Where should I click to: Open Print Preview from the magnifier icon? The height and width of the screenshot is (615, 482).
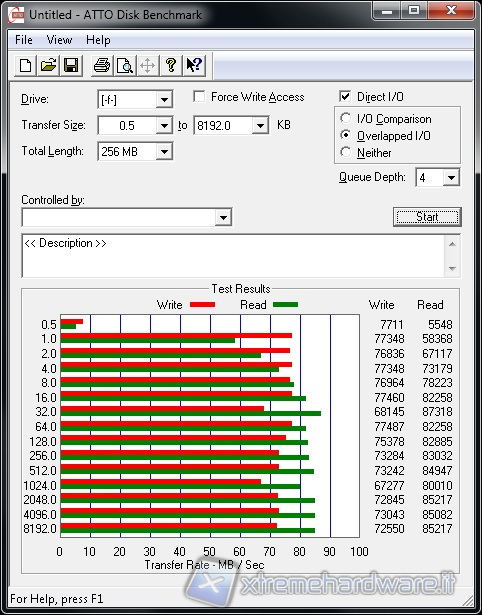pyautogui.click(x=125, y=65)
